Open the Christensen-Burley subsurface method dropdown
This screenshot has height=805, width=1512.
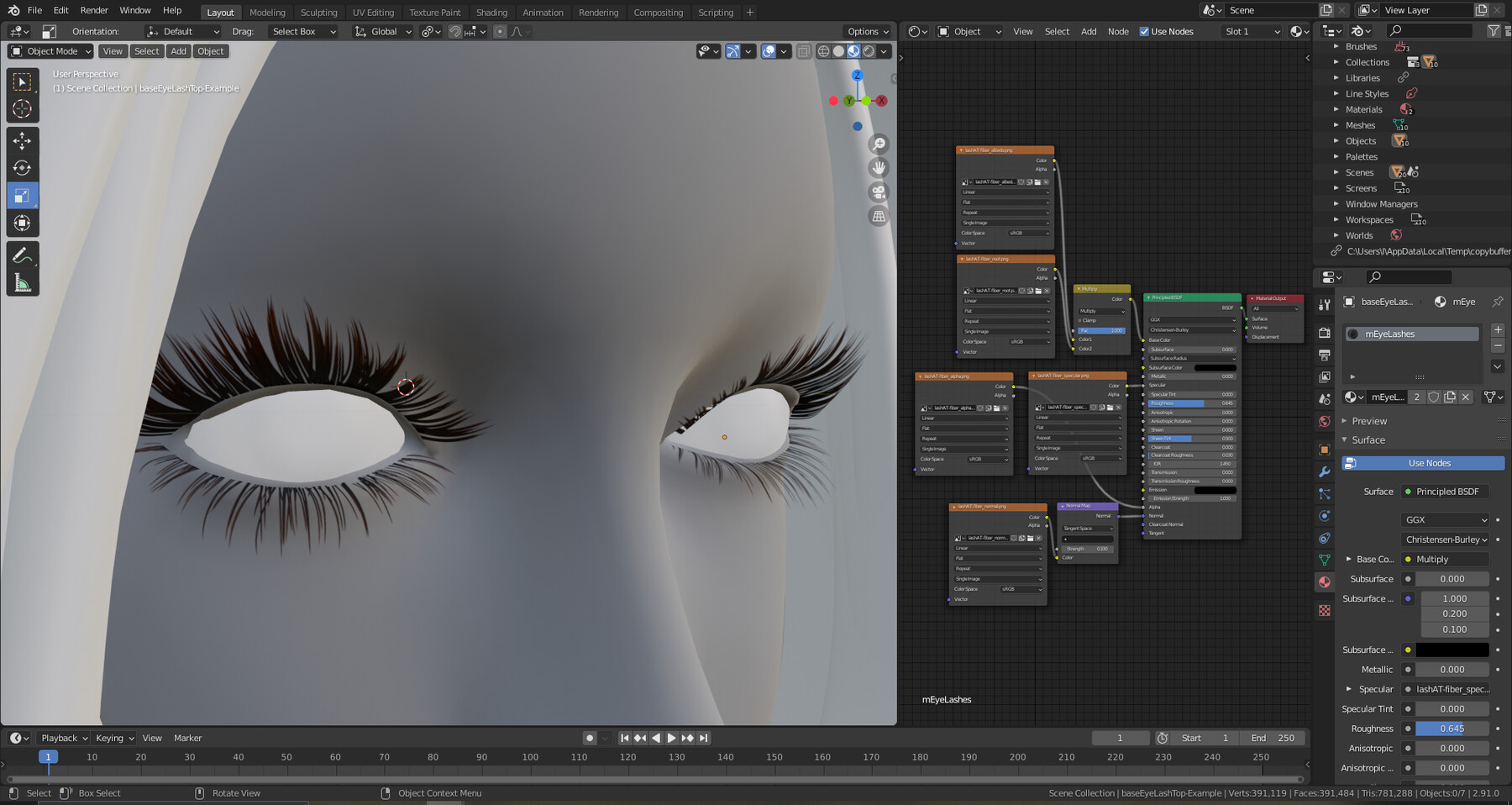[1445, 539]
